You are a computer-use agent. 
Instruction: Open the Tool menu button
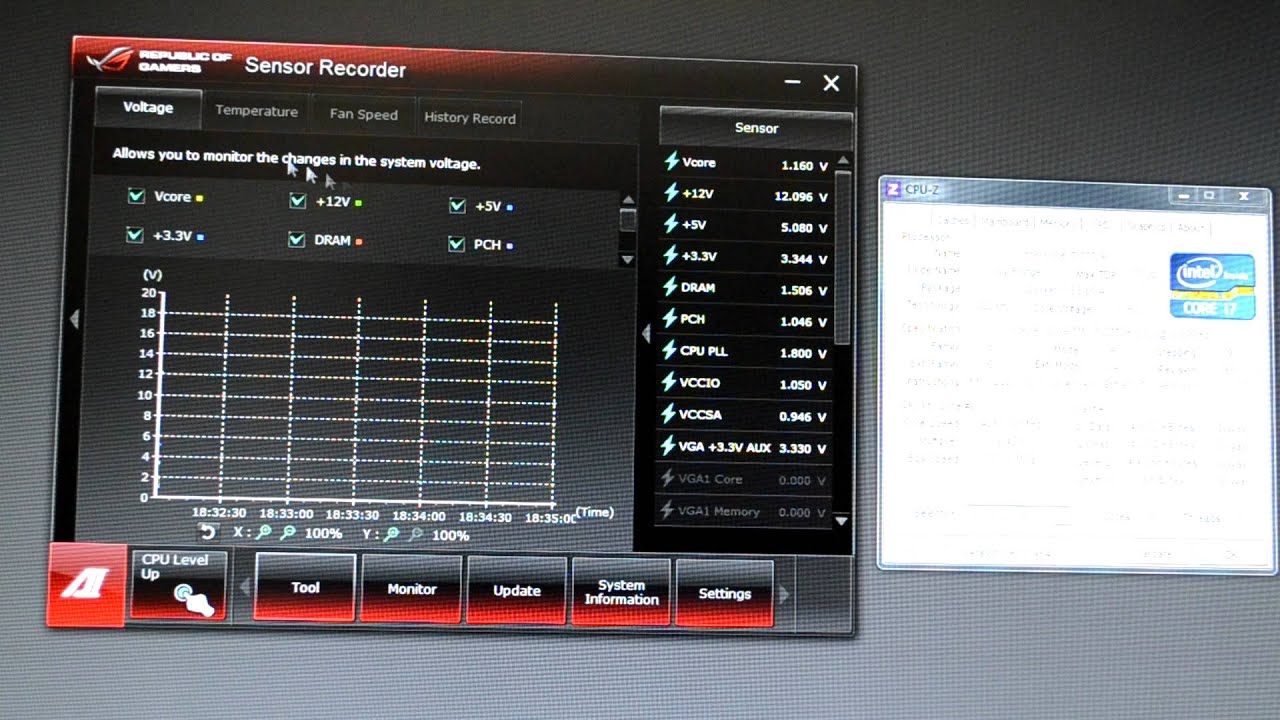tap(305, 587)
